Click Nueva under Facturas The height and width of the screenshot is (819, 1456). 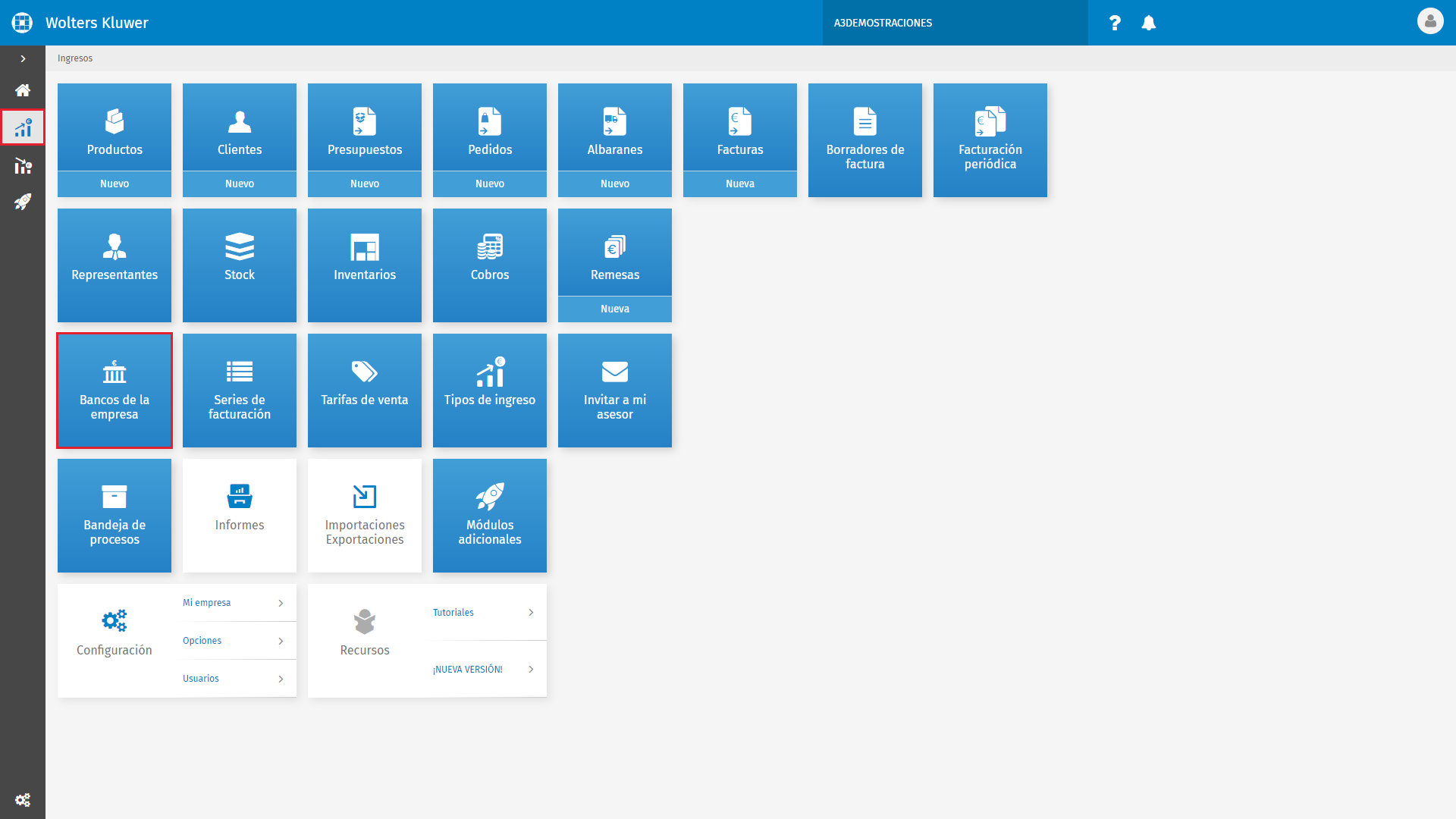pyautogui.click(x=740, y=184)
